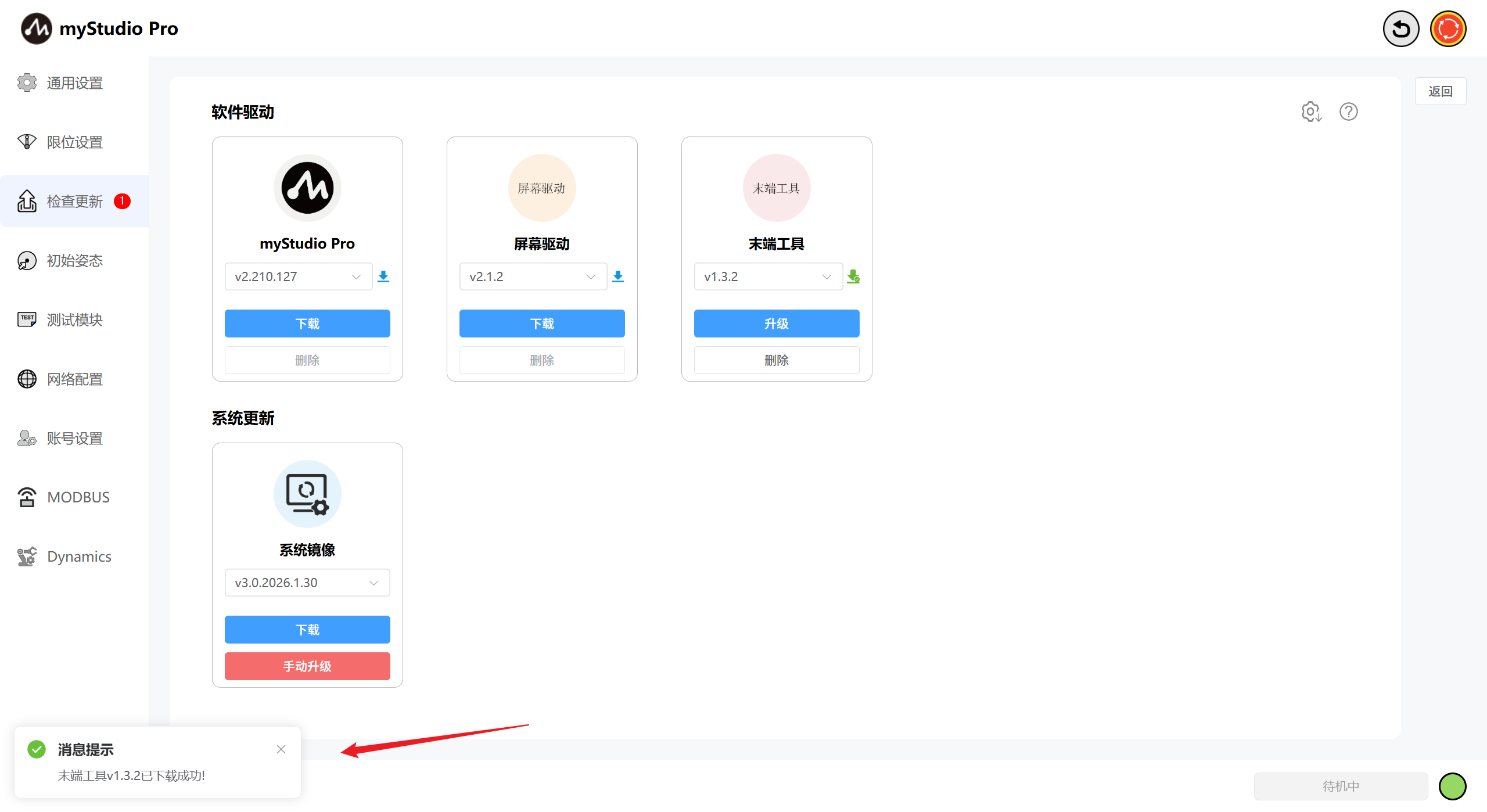This screenshot has width=1487, height=812.
Task: Expand the 末端工具 v1.3.2 version dropdown
Action: click(767, 276)
